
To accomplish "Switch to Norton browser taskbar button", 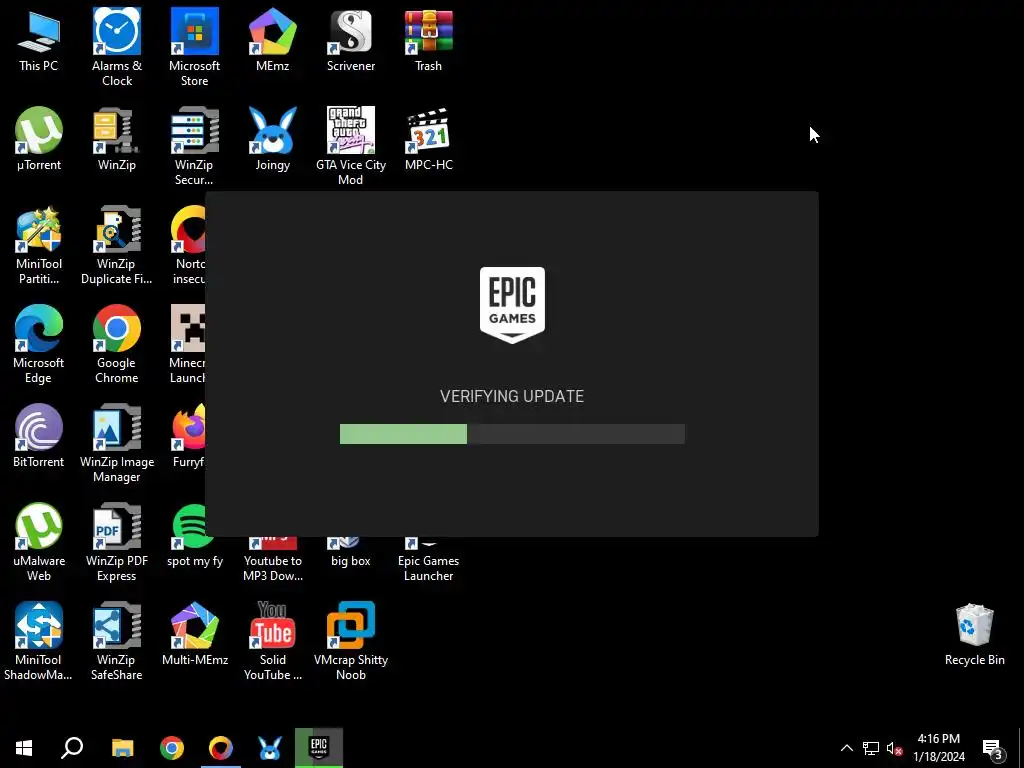I will pyautogui.click(x=221, y=748).
